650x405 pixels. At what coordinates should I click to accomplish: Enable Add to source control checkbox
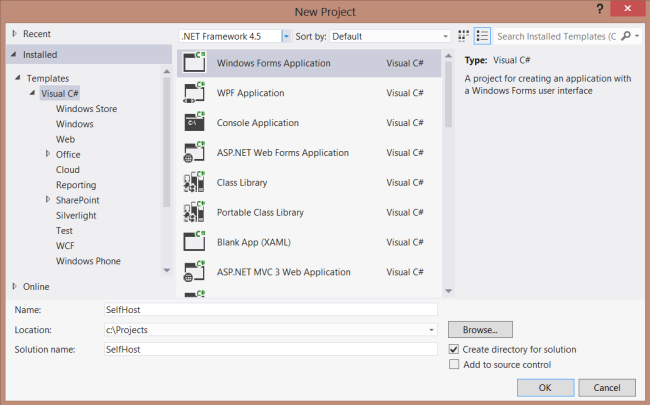454,364
